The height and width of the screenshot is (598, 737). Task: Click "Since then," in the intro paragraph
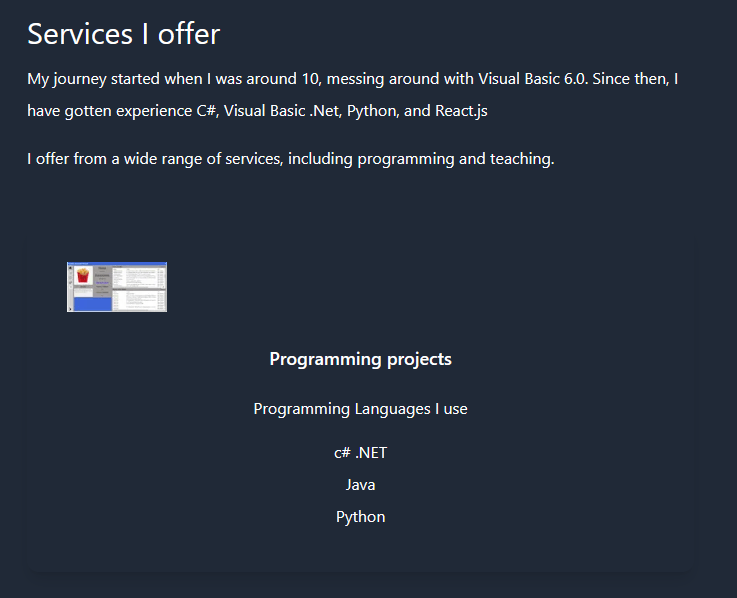tap(636, 78)
